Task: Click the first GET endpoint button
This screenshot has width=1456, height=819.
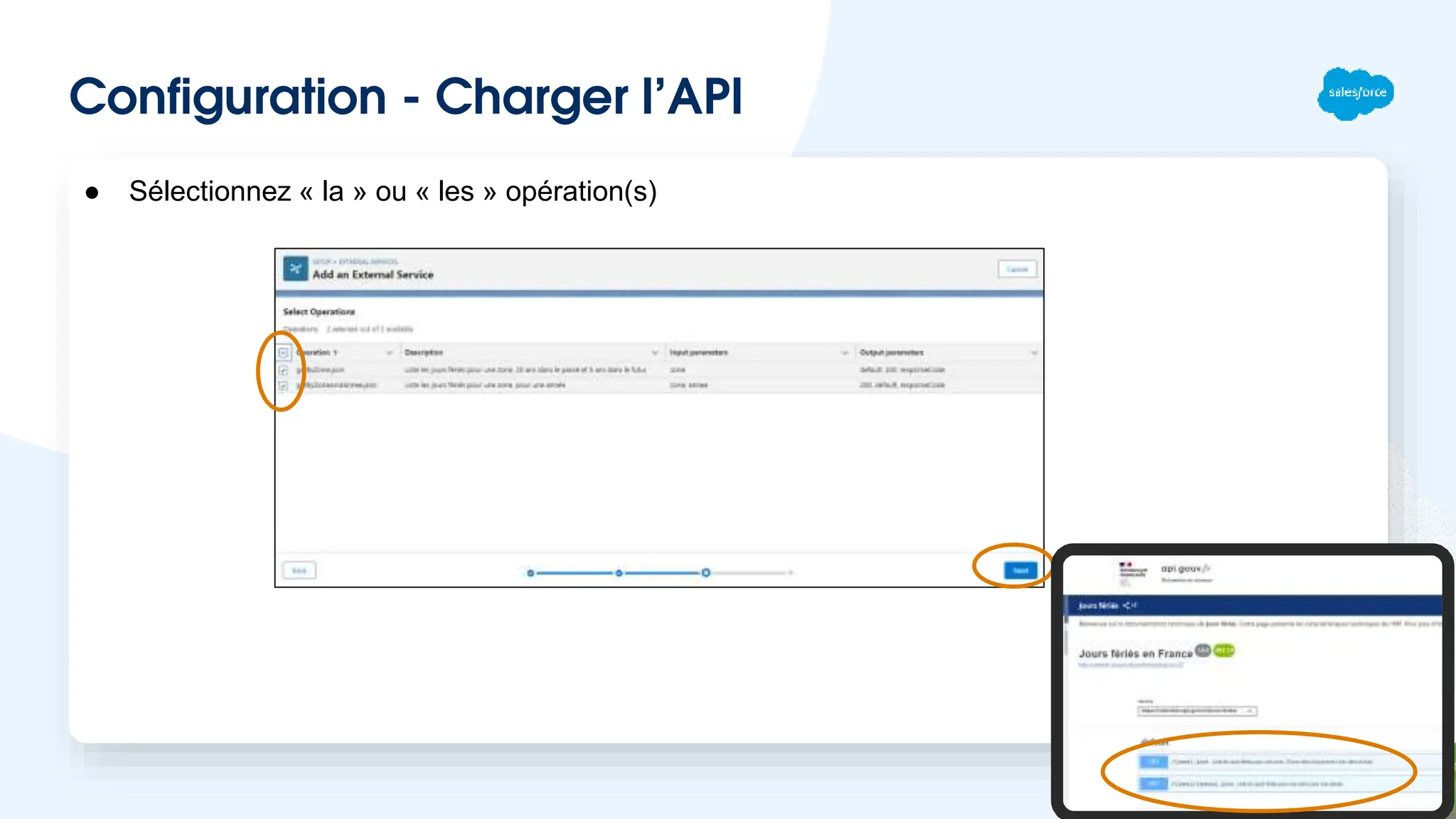Action: pyautogui.click(x=1153, y=761)
